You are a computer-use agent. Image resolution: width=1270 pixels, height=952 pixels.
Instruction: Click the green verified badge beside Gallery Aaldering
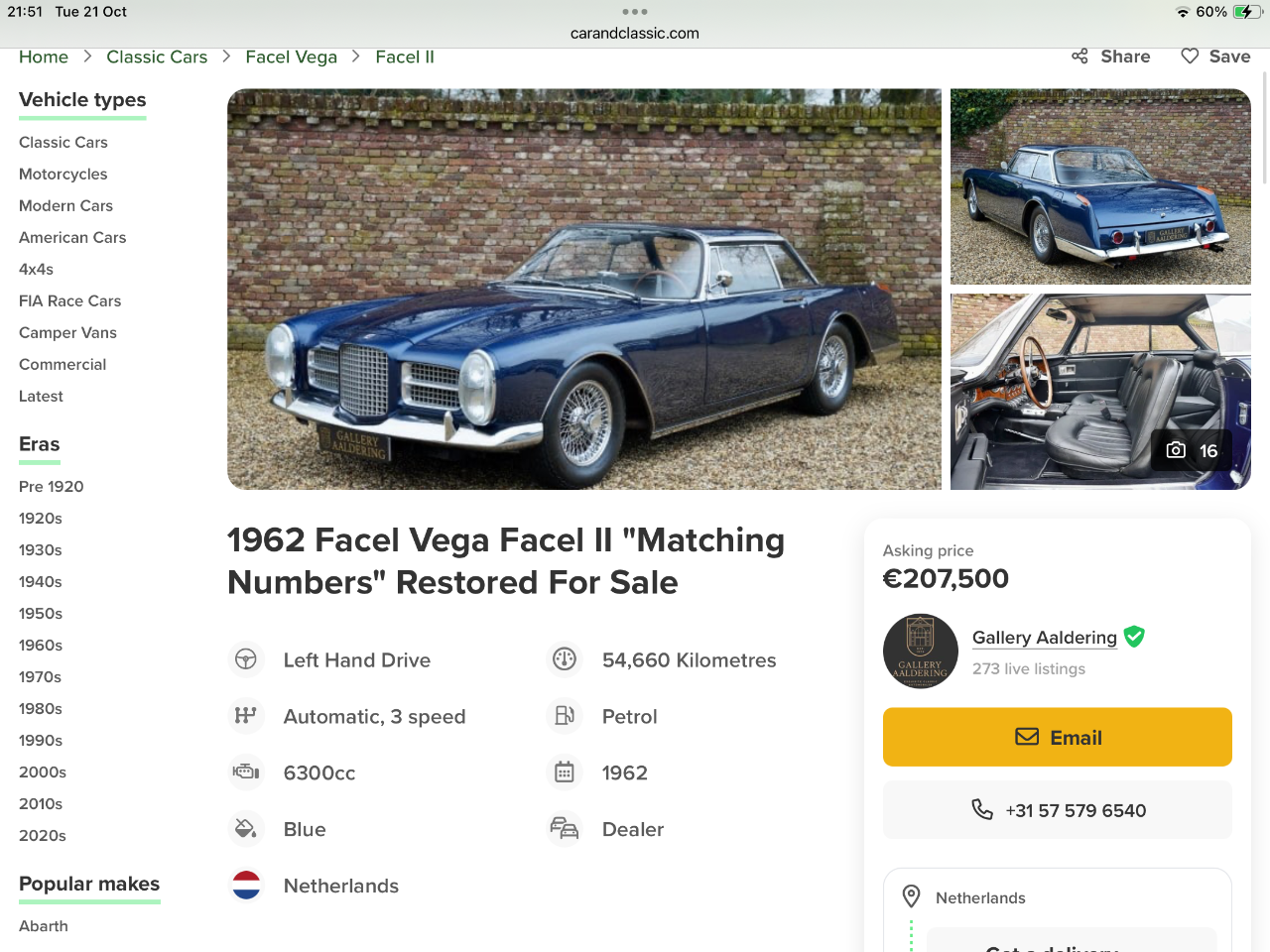[x=1134, y=637]
